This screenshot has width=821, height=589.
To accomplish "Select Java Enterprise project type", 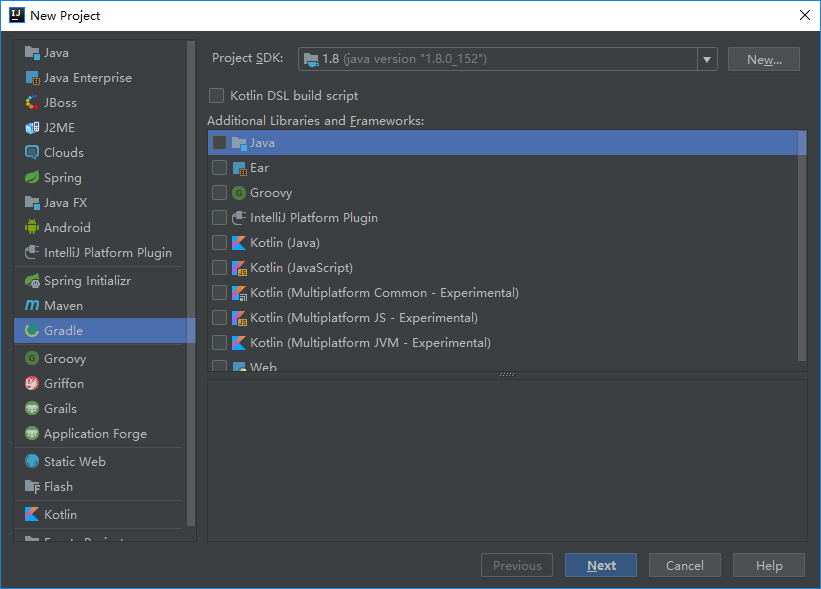I will [x=98, y=78].
